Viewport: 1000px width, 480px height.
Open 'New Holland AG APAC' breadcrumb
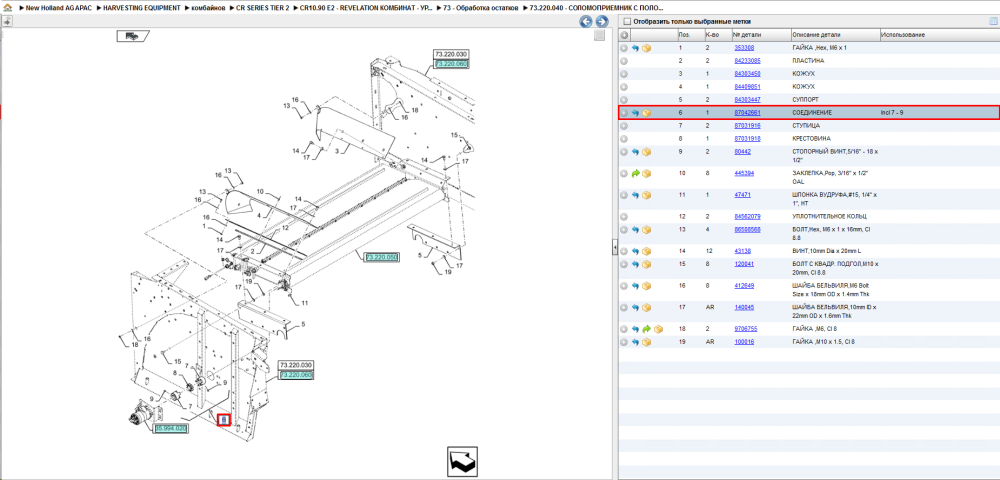[61, 8]
